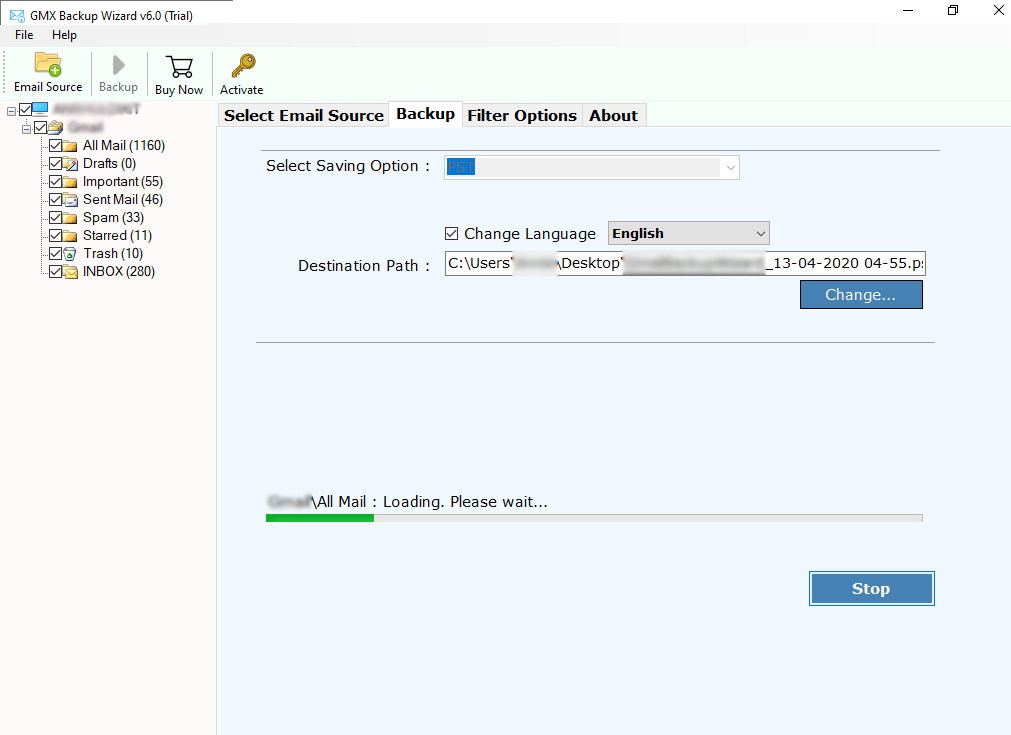Select the INBOX (280) tree label
Screen dimensions: 1011x735
(x=119, y=271)
